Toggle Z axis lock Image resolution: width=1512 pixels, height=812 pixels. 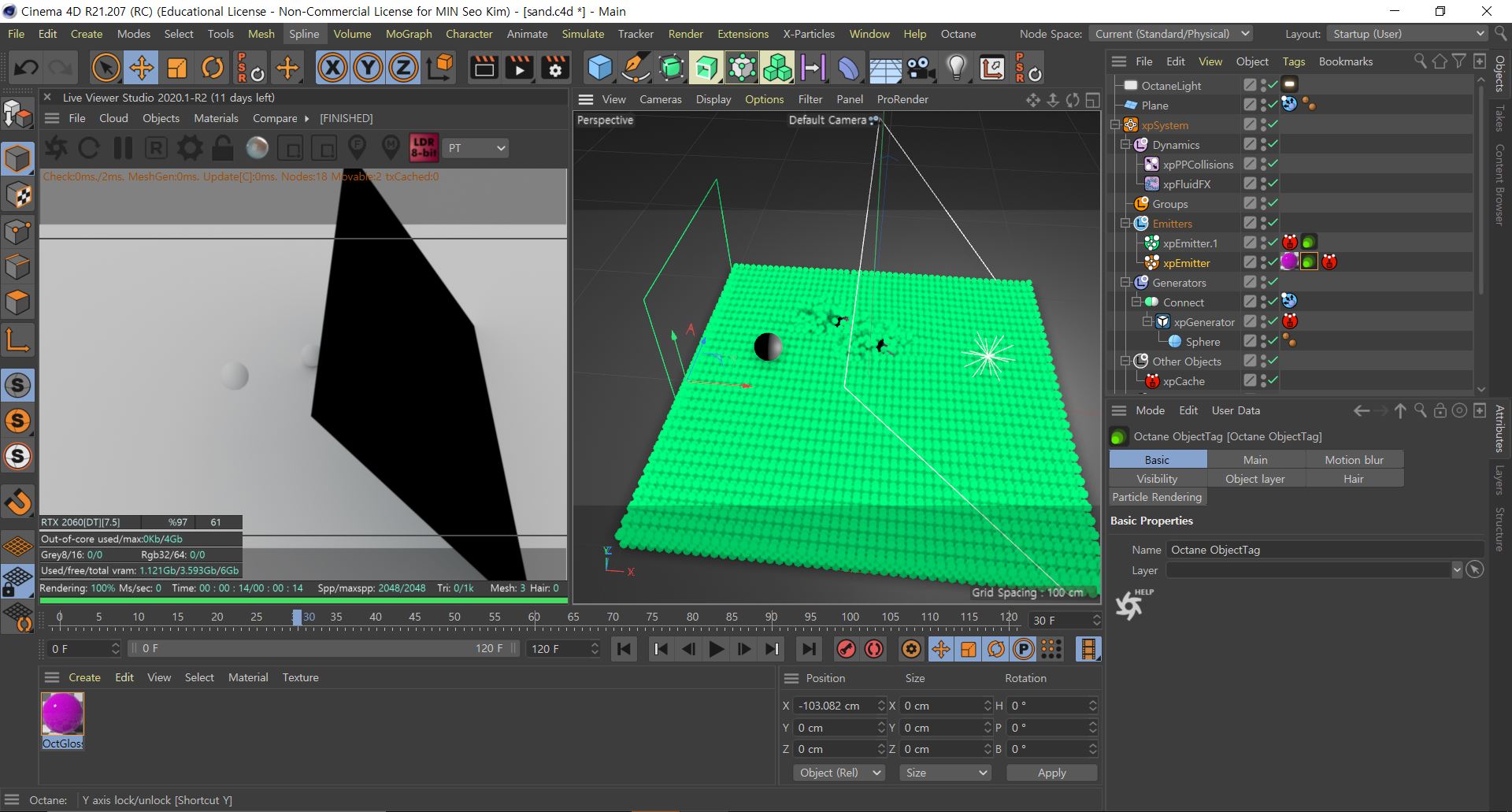coord(403,68)
